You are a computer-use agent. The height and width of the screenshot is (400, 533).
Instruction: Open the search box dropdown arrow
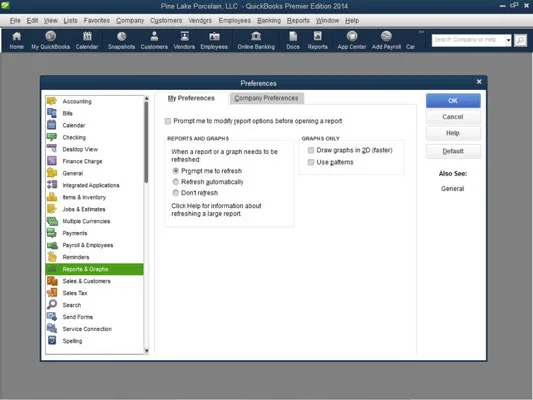coord(508,40)
